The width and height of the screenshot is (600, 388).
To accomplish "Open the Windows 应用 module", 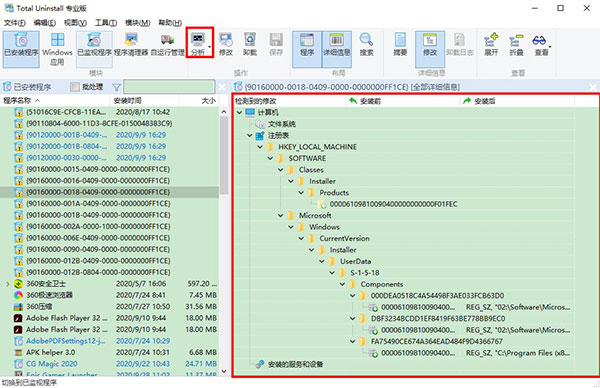I will 57,49.
